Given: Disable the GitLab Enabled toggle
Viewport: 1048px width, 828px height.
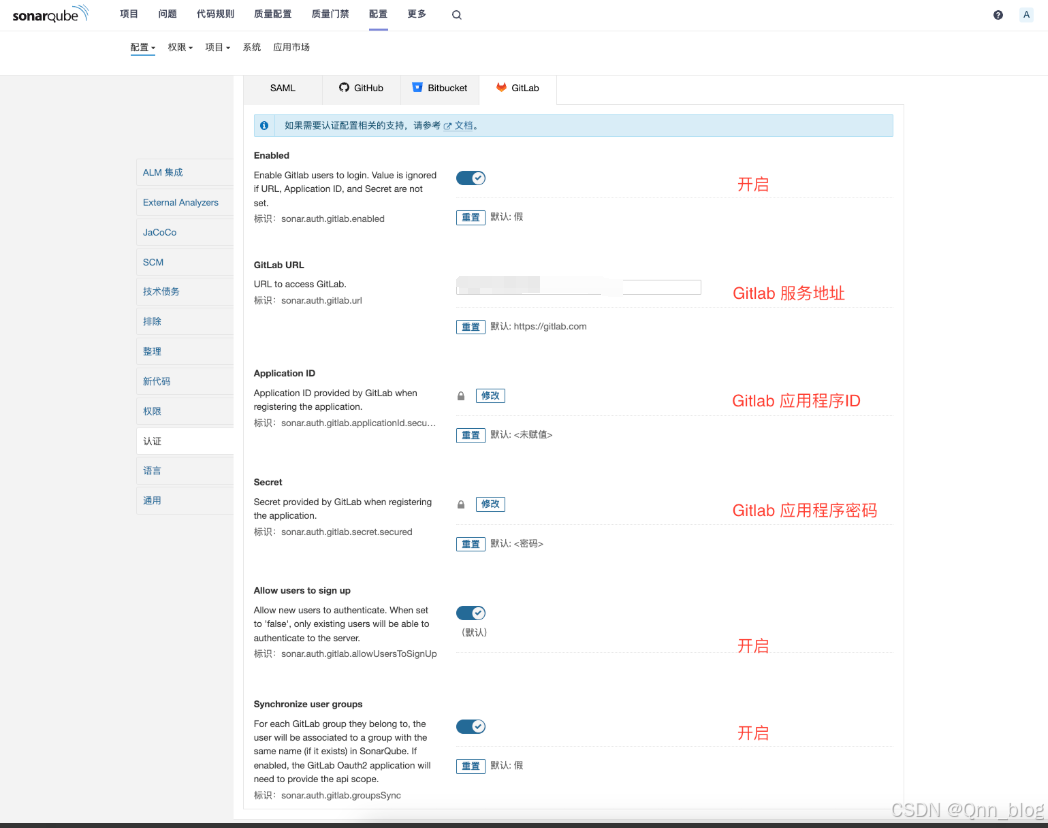Looking at the screenshot, I should 470,177.
